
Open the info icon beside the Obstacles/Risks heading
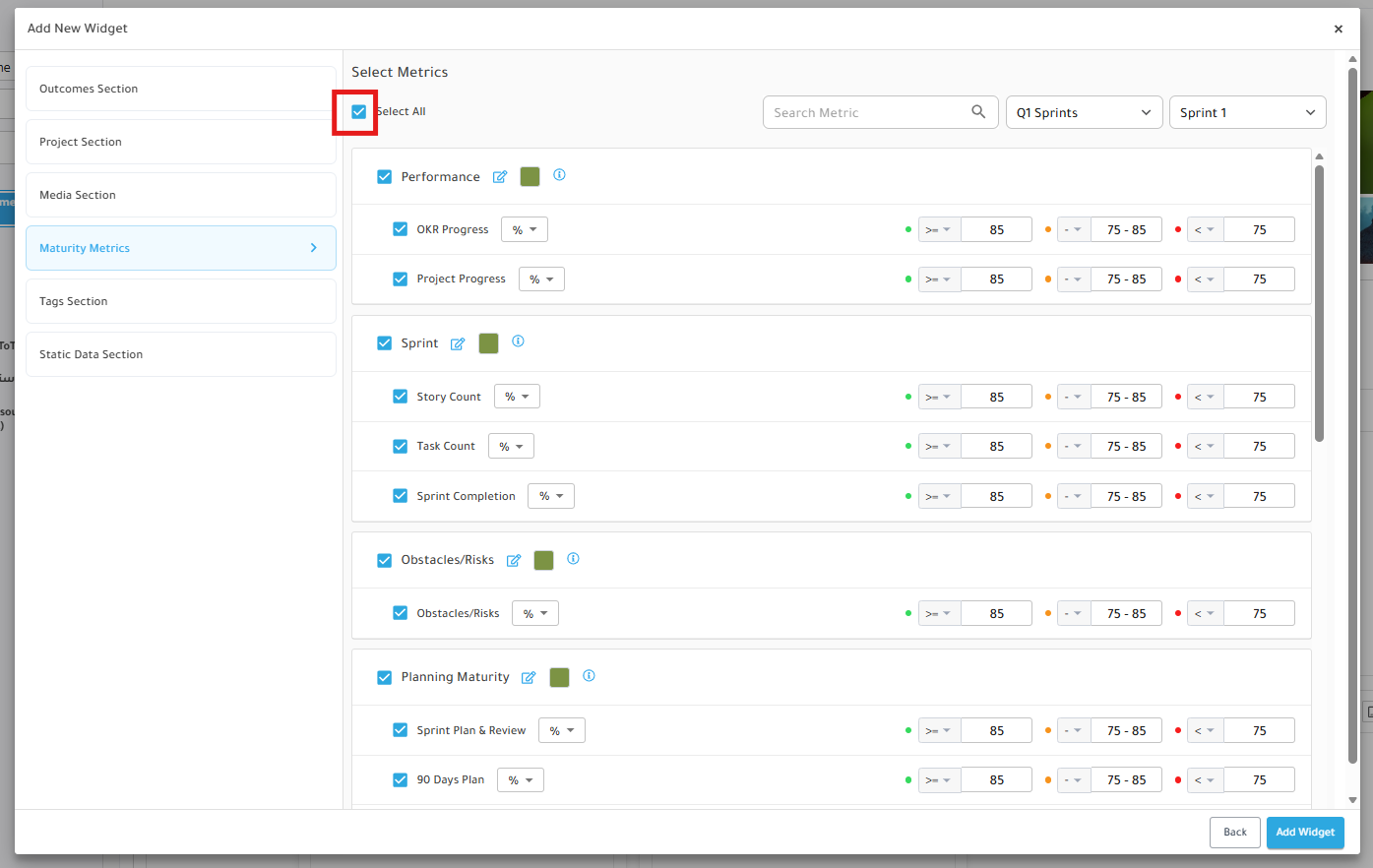point(573,559)
